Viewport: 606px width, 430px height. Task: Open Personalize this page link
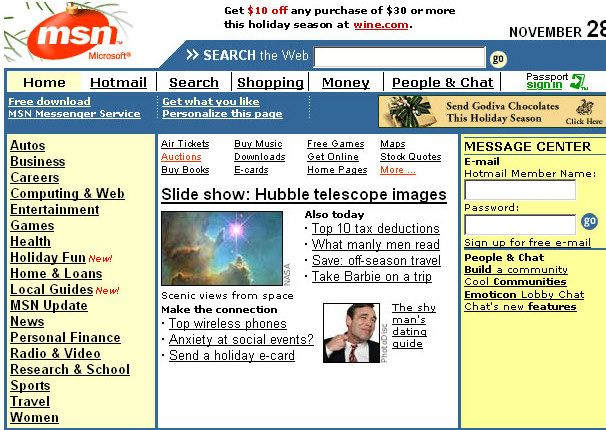[x=222, y=114]
